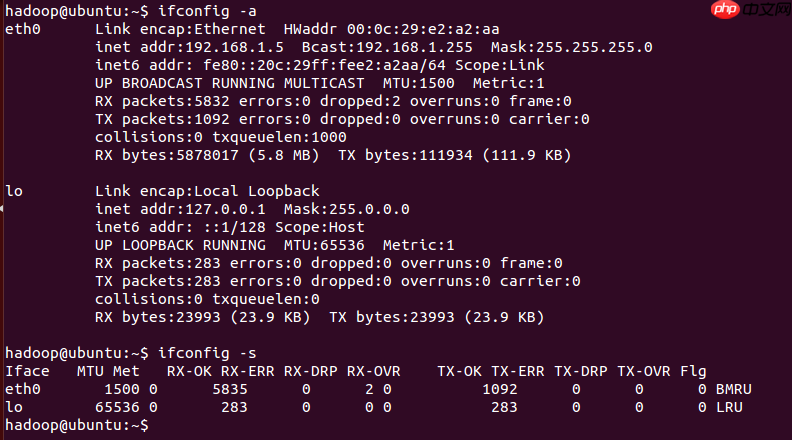792x440 pixels.
Task: Click the RX-ERR column header
Action: click(x=248, y=372)
